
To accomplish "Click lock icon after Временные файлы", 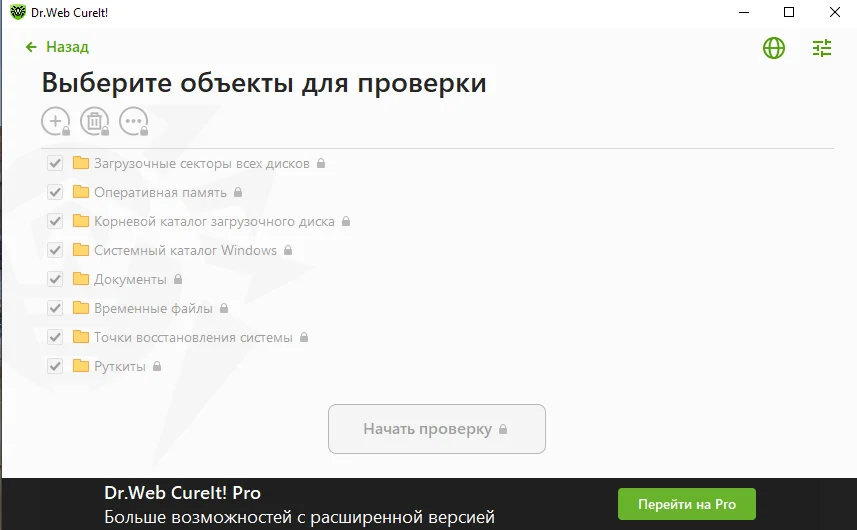I will click(x=224, y=308).
